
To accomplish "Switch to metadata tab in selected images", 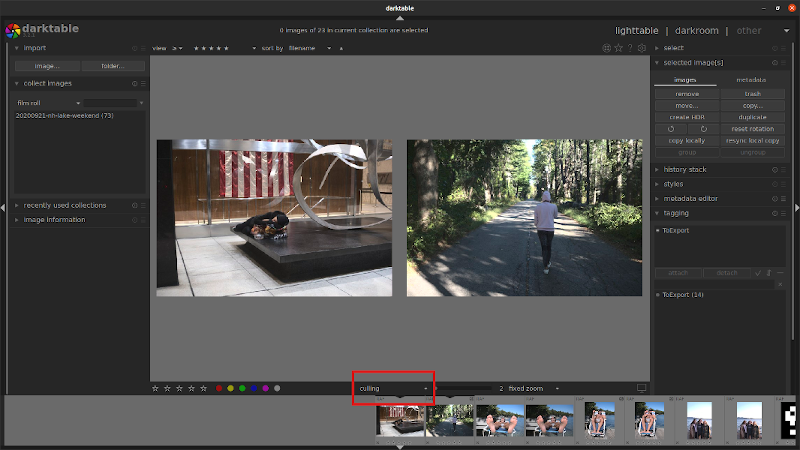I will (751, 80).
